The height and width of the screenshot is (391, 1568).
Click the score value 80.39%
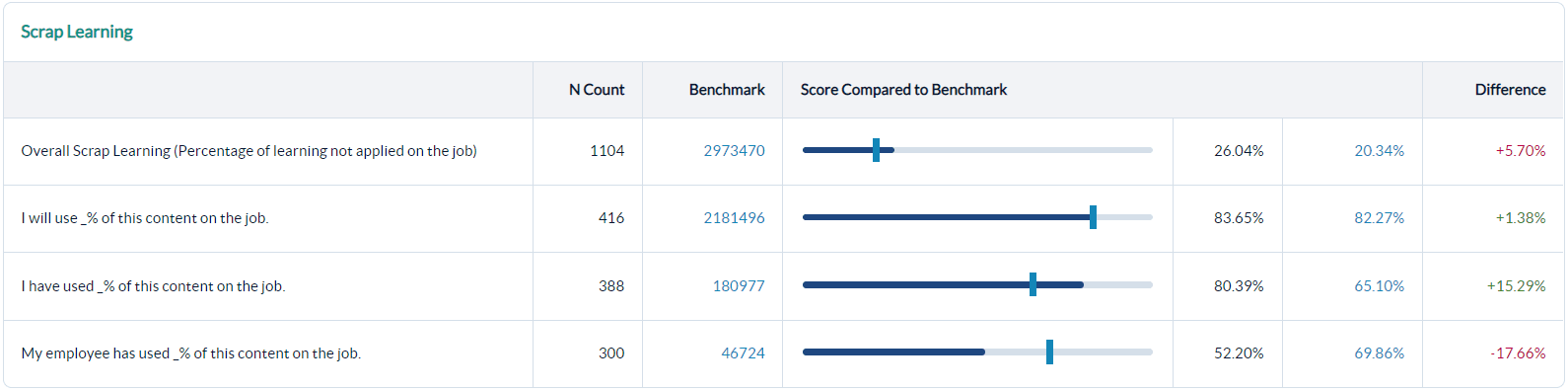1239,286
